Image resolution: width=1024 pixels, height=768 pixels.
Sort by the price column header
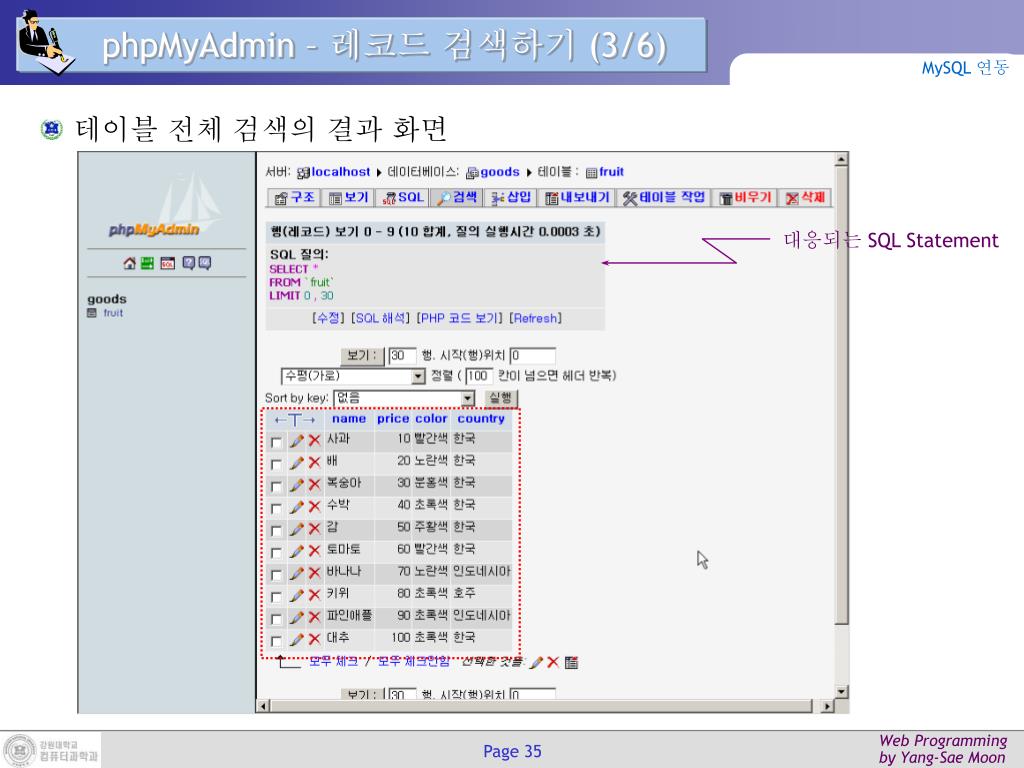393,419
